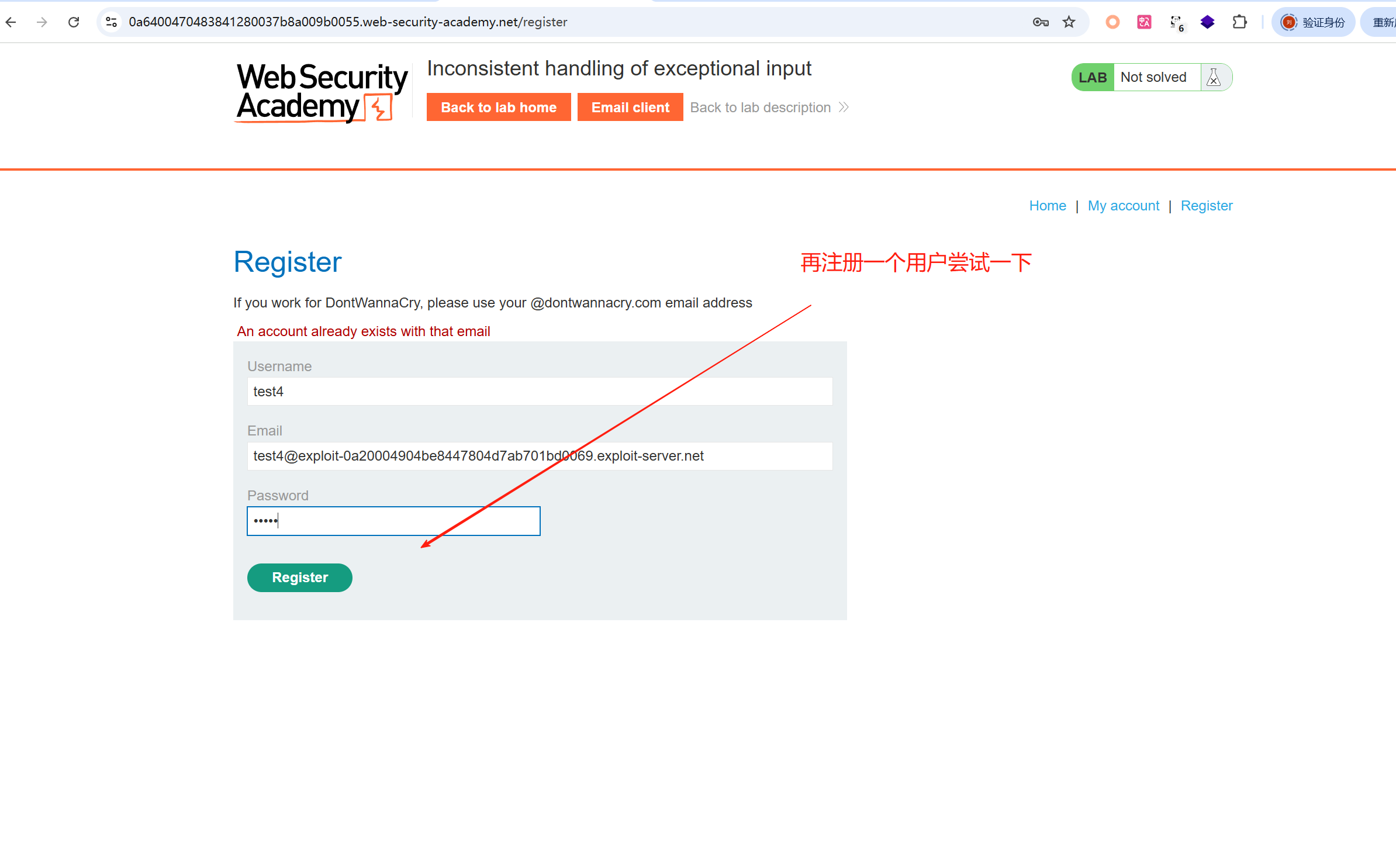Image resolution: width=1396 pixels, height=868 pixels.
Task: Reload the page with the refresh icon
Action: [74, 22]
